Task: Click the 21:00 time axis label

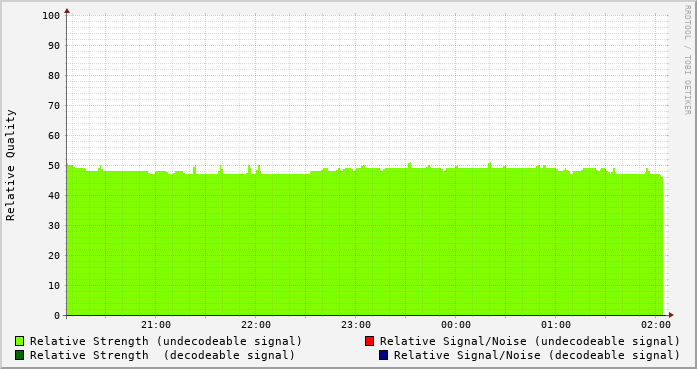Action: tap(156, 325)
